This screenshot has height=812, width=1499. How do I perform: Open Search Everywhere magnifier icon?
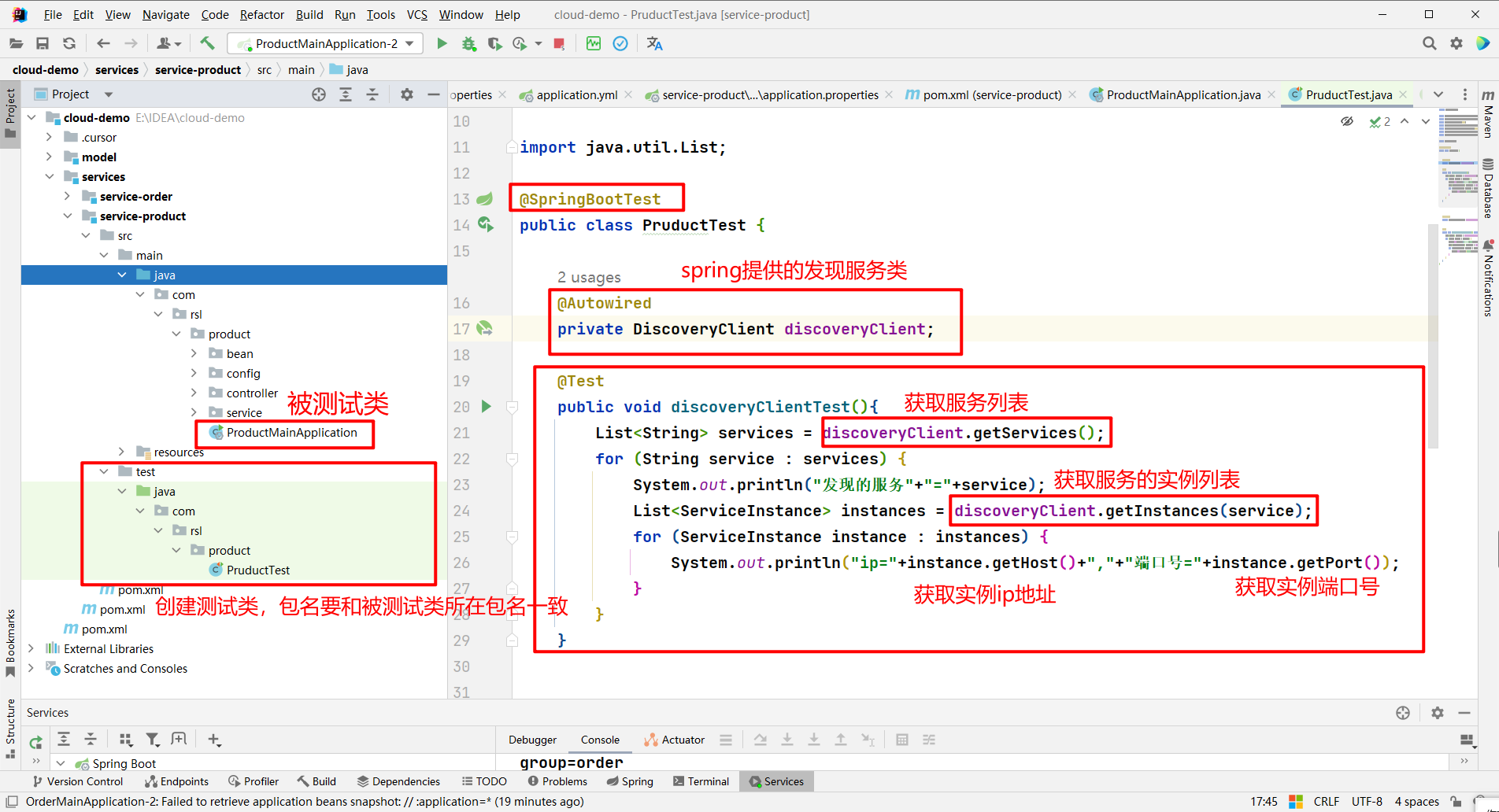click(1430, 44)
